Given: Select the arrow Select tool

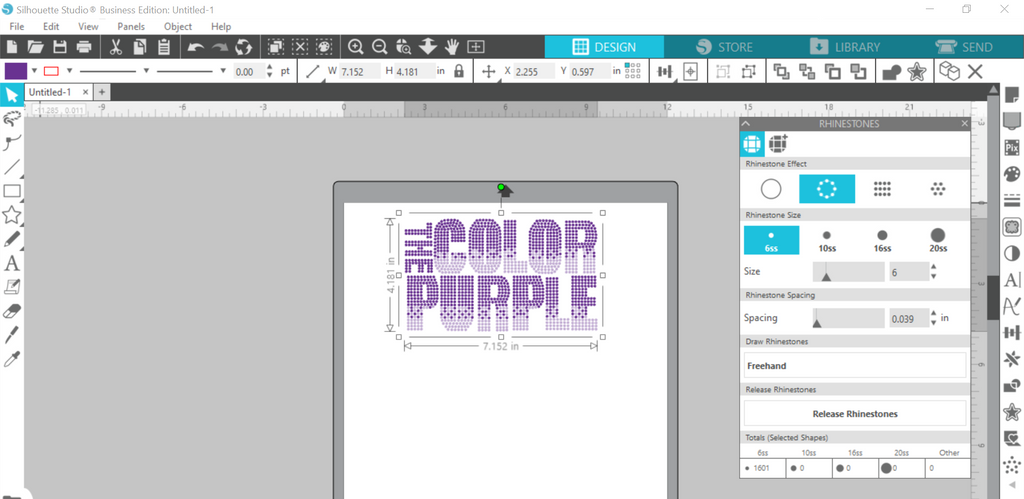Looking at the screenshot, I should 11,95.
